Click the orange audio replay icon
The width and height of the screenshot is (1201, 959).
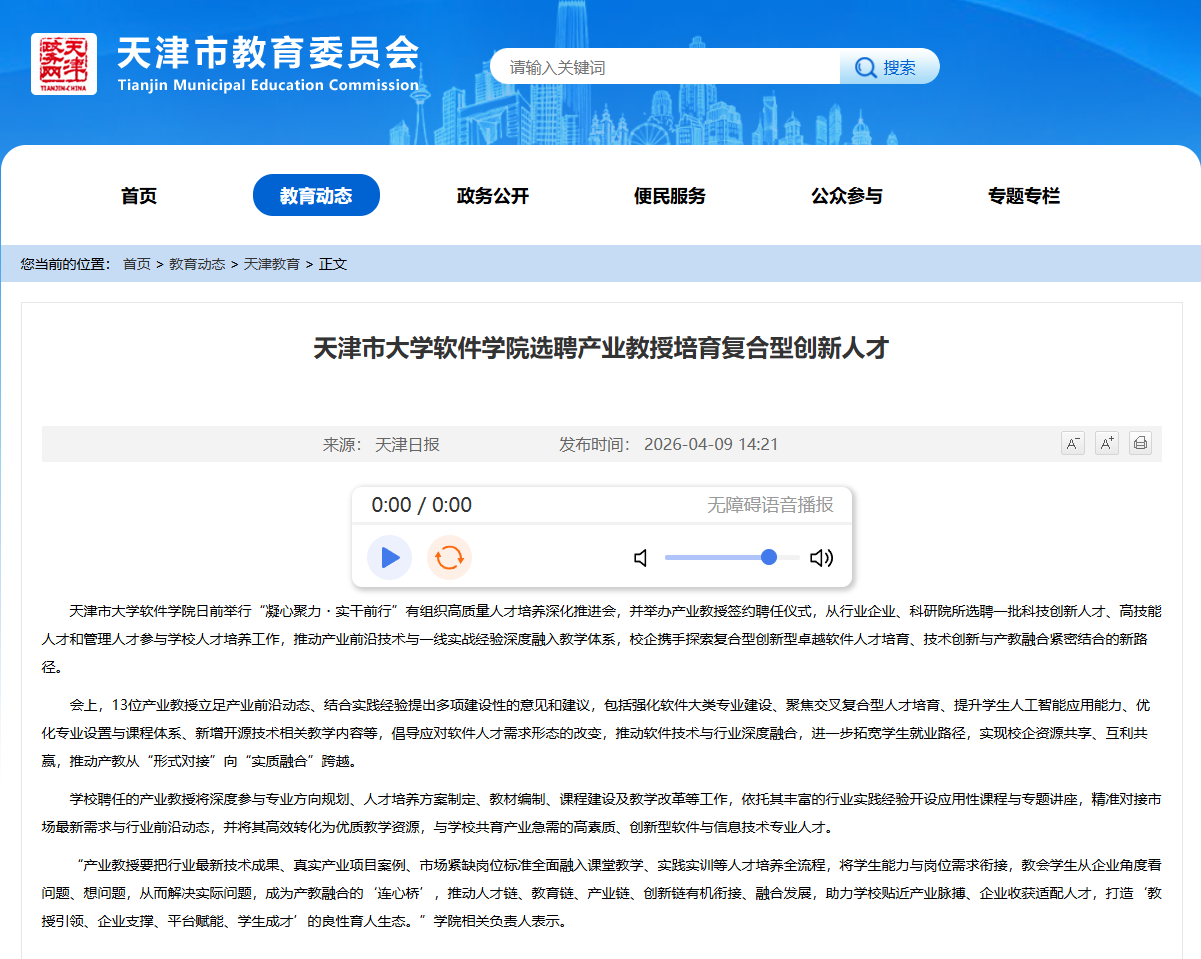point(449,557)
